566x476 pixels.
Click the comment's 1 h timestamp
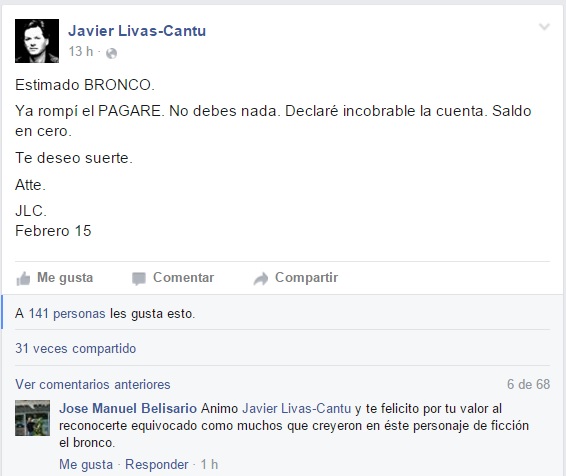click(x=209, y=464)
